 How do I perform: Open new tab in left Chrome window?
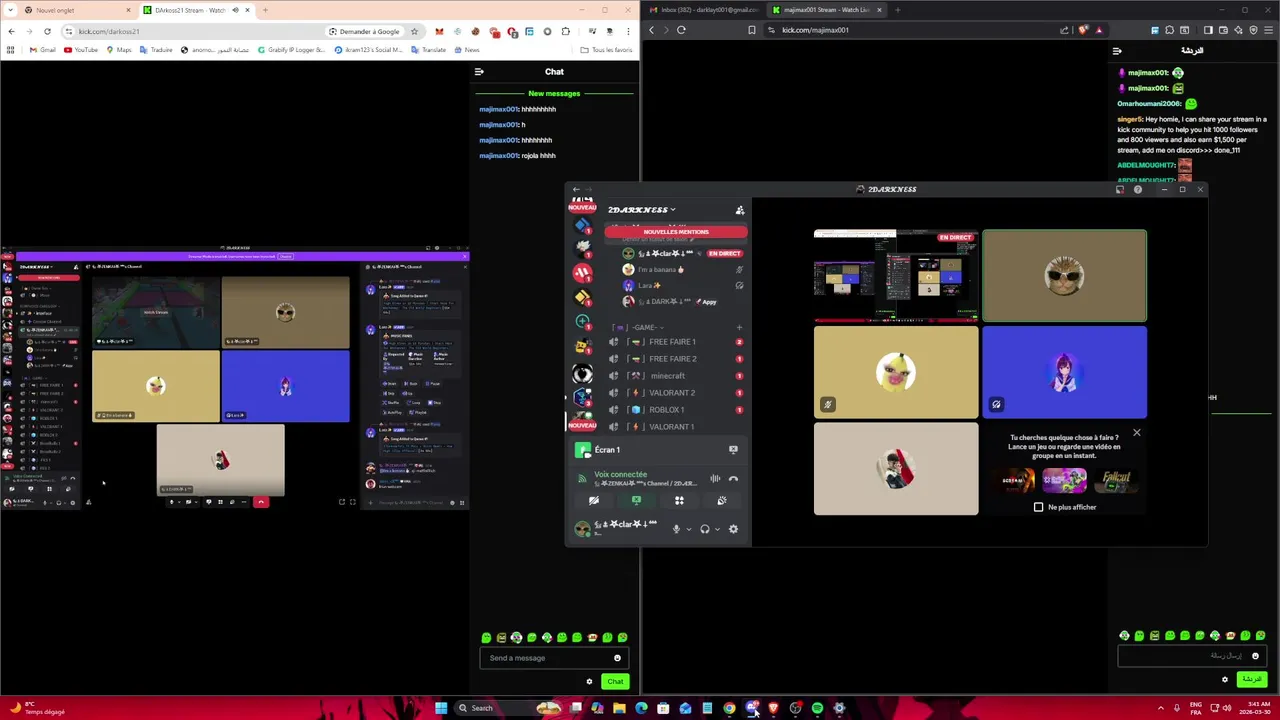265,10
